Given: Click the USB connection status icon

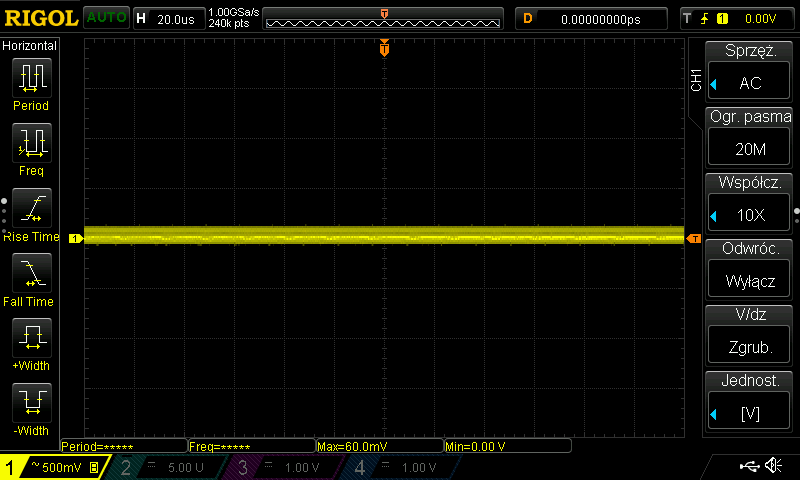Looking at the screenshot, I should [x=749, y=466].
